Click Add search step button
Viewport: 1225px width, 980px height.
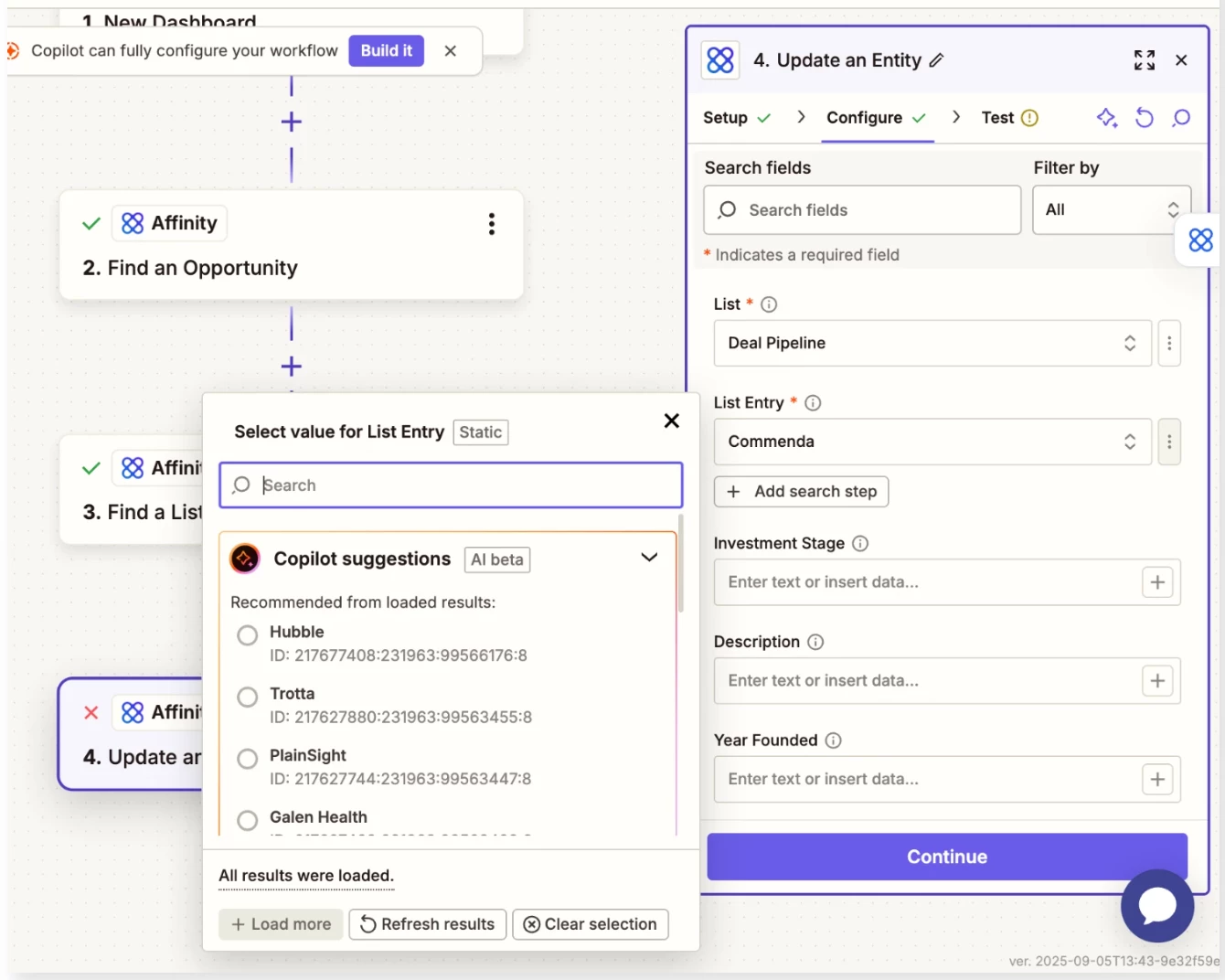click(x=801, y=492)
